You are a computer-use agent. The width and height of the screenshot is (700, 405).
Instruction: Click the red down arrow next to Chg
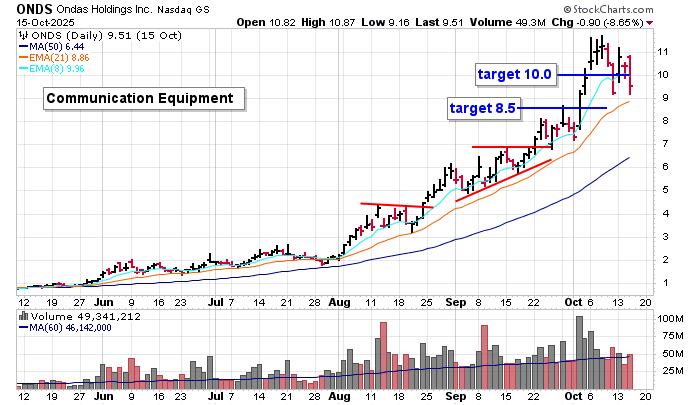(652, 22)
